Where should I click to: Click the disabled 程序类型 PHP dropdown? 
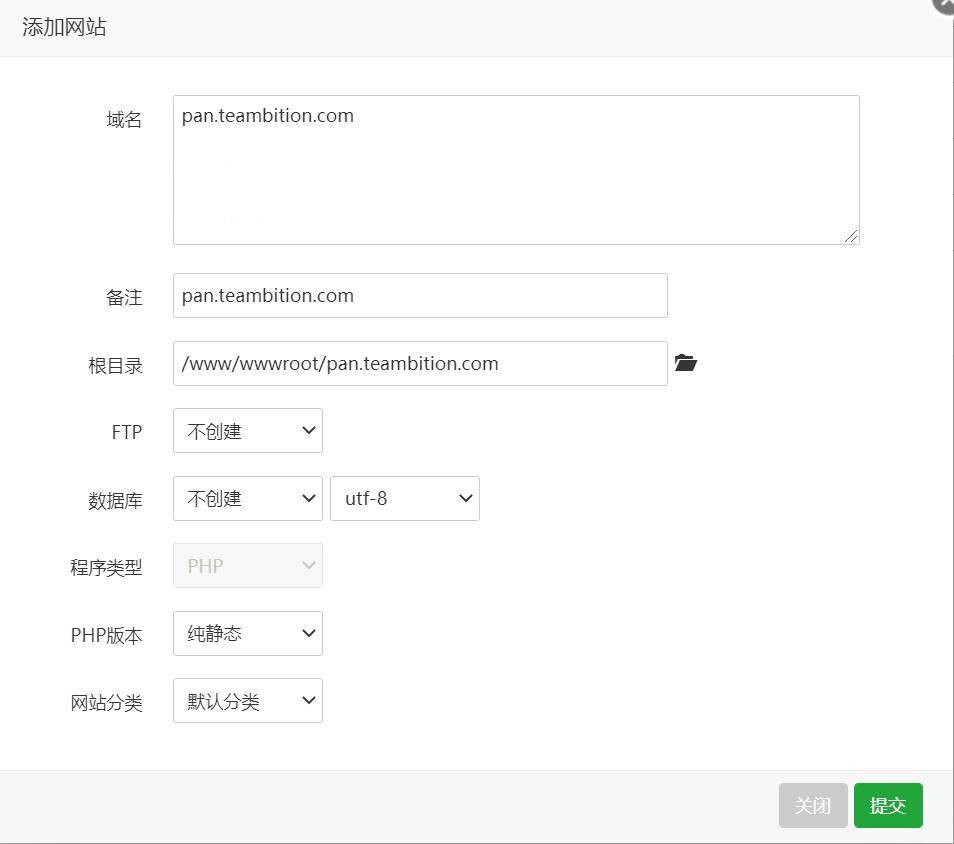247,565
